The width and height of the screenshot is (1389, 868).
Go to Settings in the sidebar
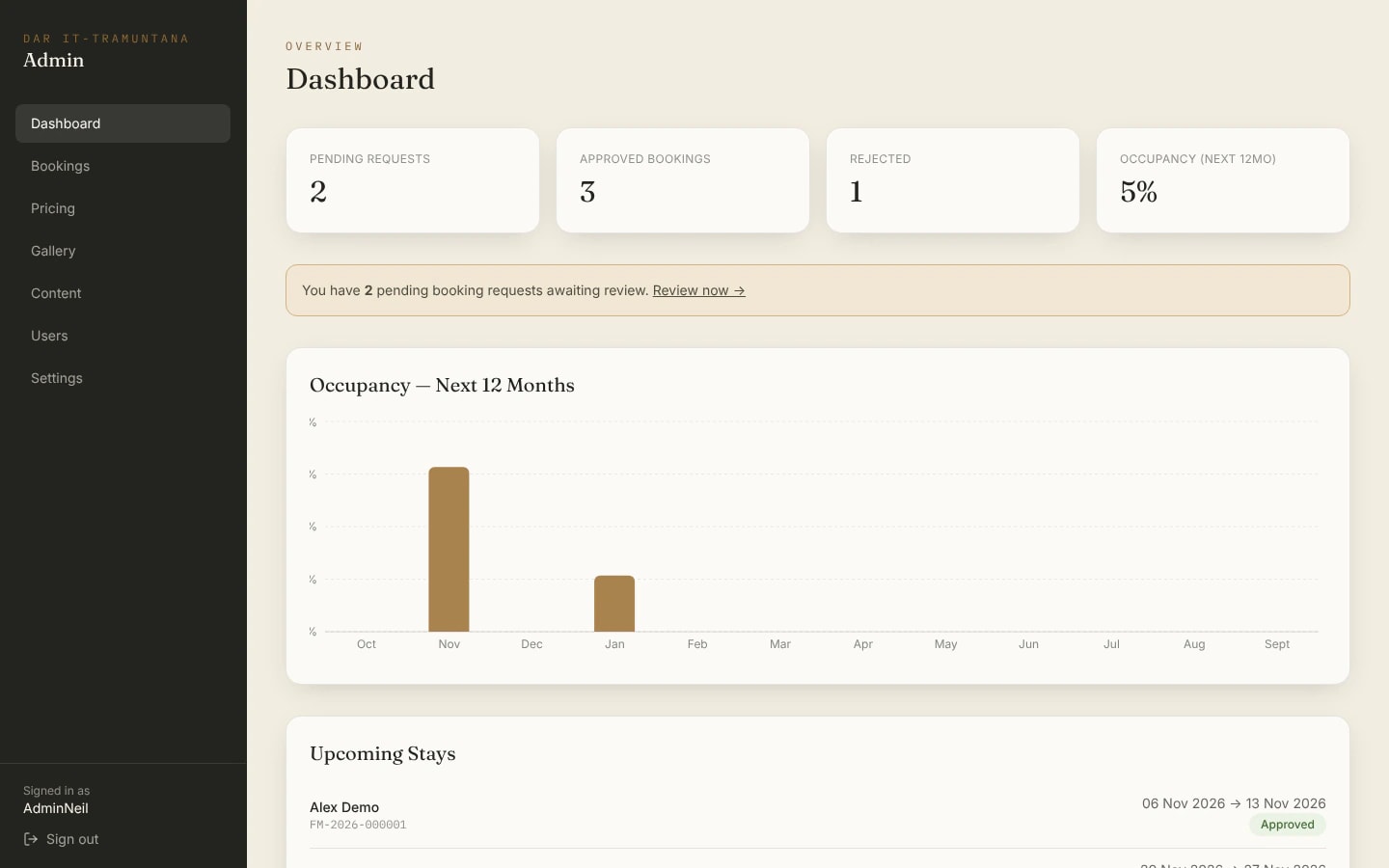pos(123,378)
